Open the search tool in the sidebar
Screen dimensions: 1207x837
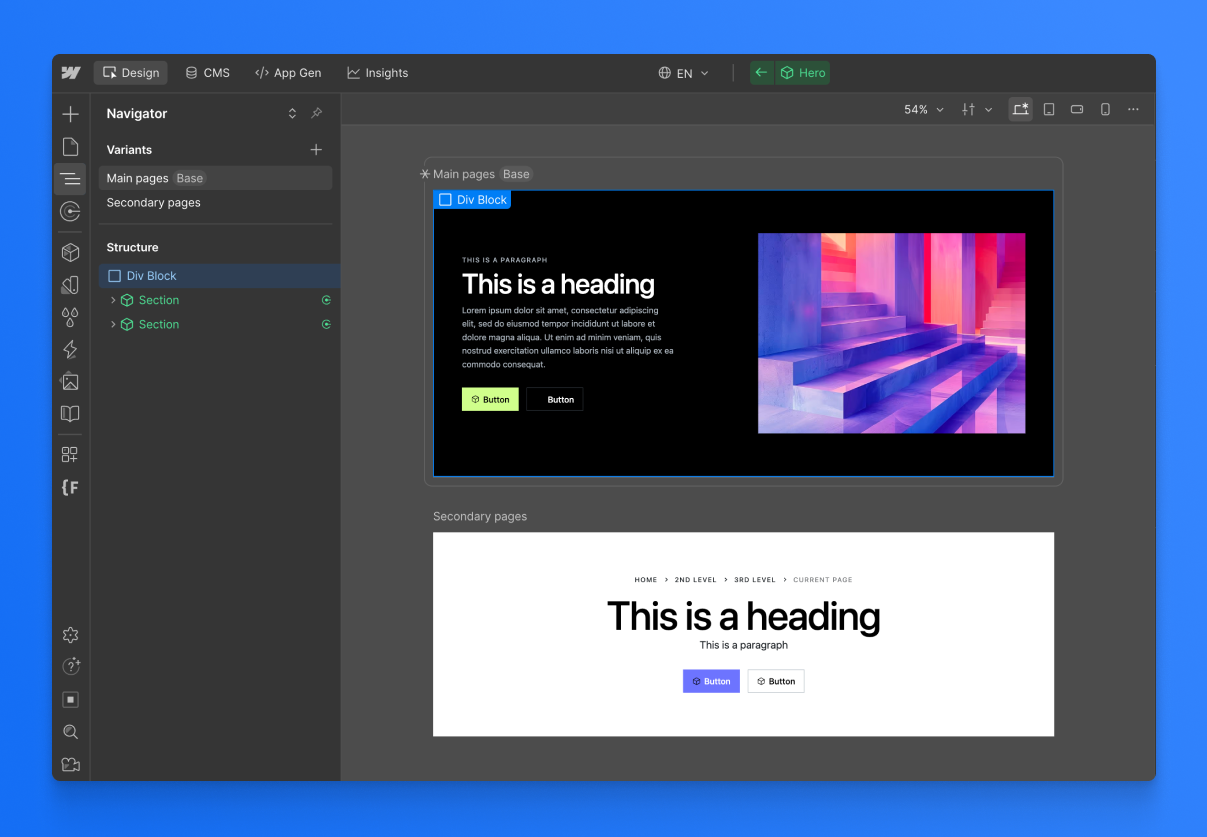[70, 731]
